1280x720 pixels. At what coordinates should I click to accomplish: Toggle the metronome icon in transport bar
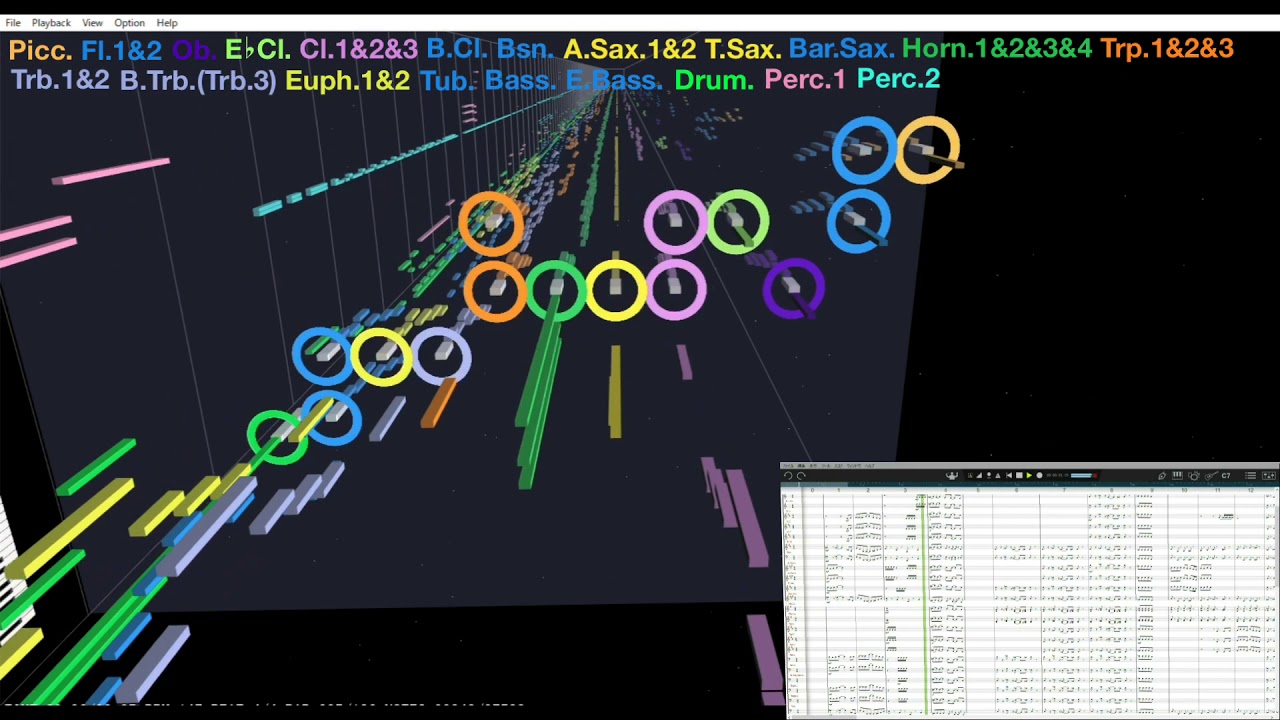[998, 476]
